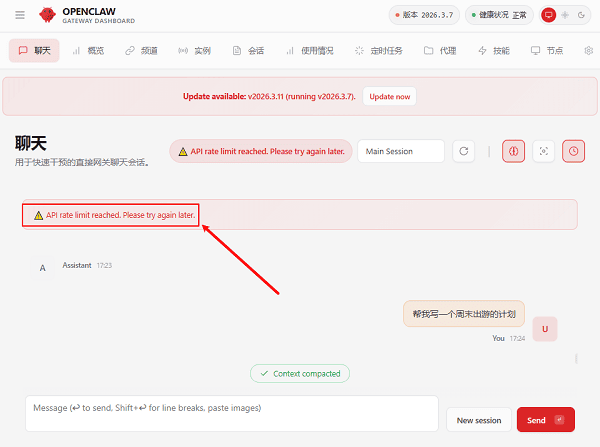The width and height of the screenshot is (600, 447).
Task: Open the Main Session selector
Action: 401,151
